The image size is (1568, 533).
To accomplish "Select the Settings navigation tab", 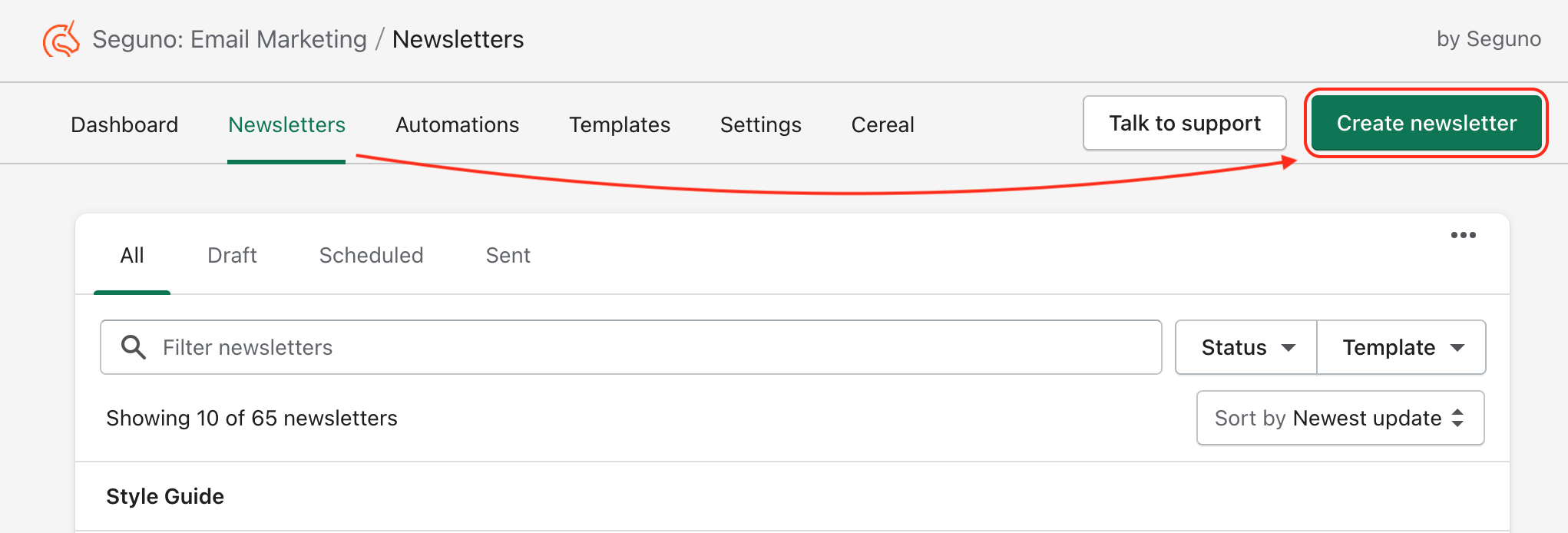I will pos(761,124).
